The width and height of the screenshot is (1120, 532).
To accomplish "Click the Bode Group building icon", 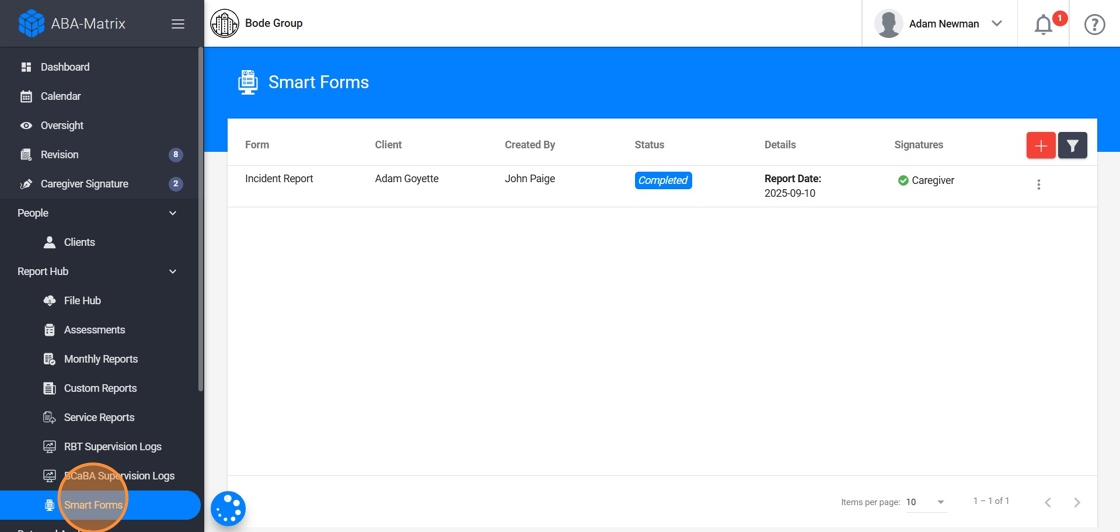I will point(225,23).
